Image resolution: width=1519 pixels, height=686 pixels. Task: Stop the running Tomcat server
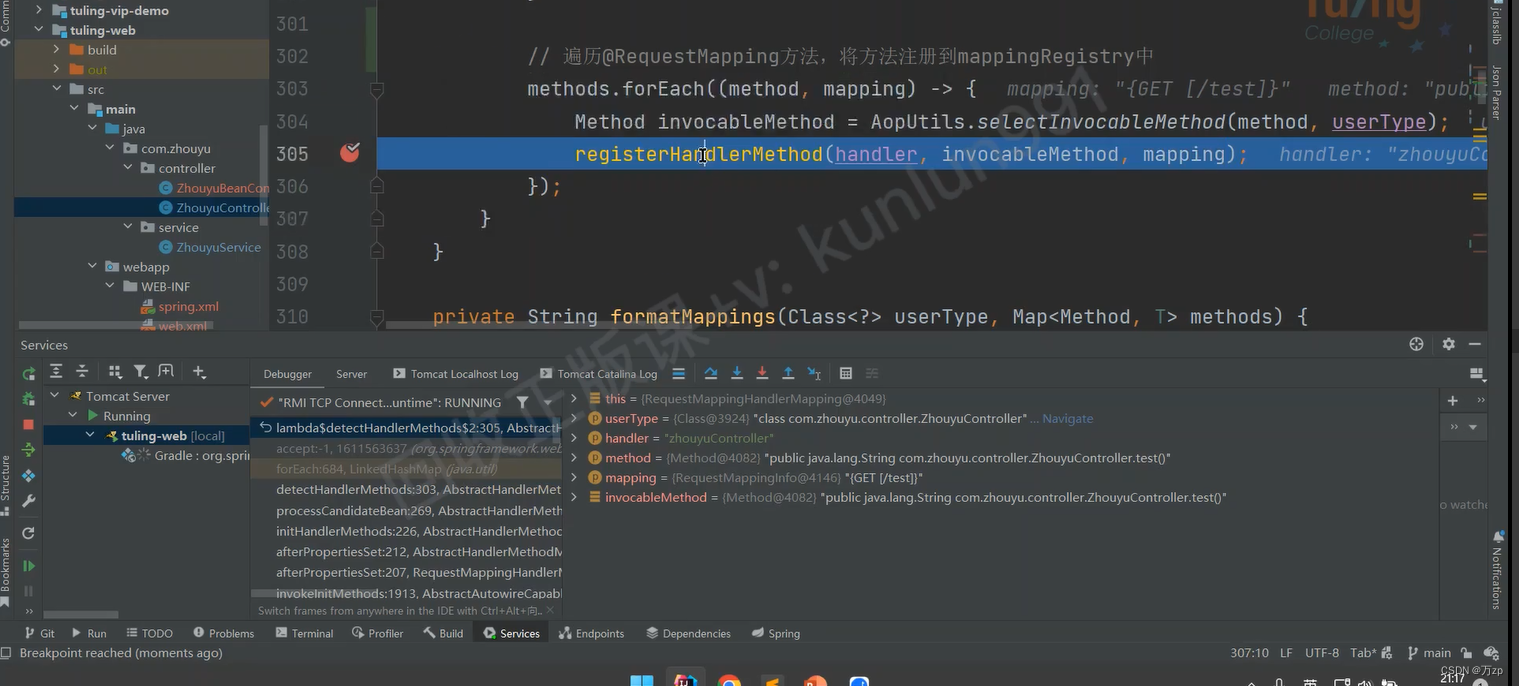[29, 424]
